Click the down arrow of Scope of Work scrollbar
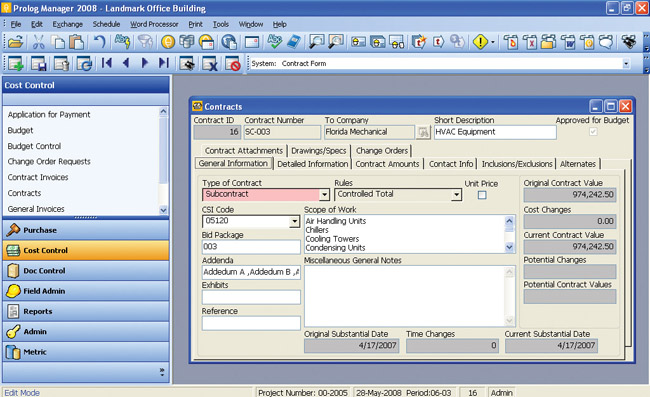The height and width of the screenshot is (397, 650). point(509,247)
